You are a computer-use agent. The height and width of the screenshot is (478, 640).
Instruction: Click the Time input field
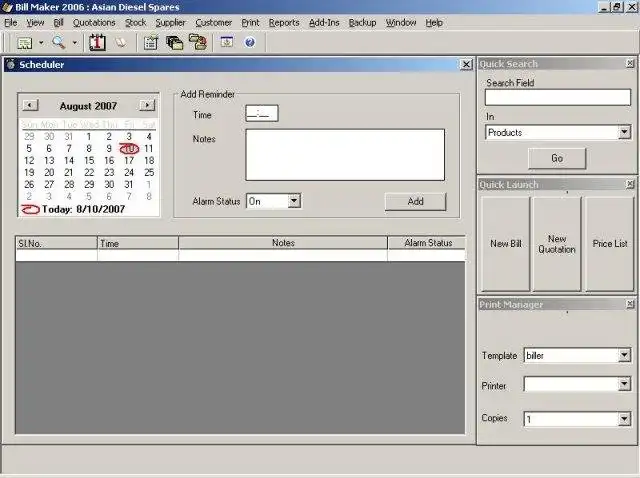pos(262,113)
